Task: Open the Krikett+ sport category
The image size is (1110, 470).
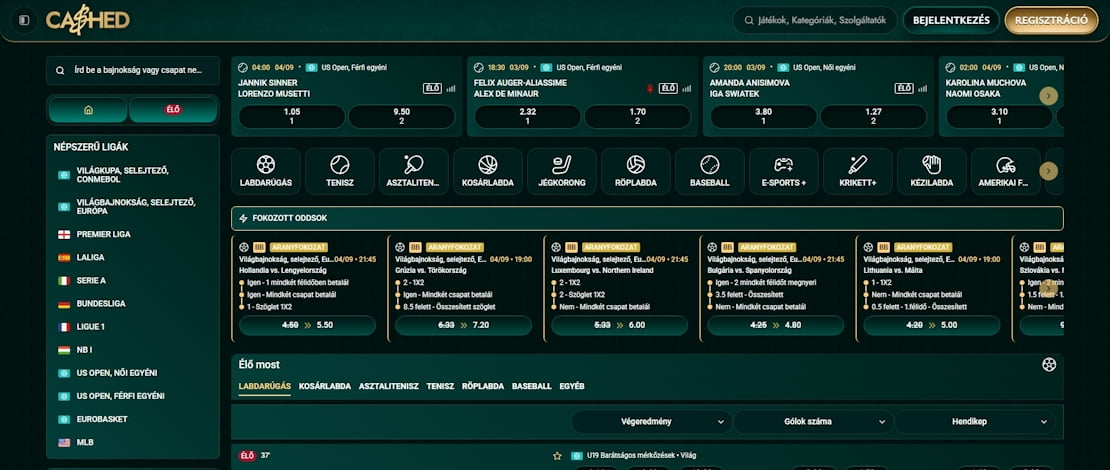Action: 857,171
